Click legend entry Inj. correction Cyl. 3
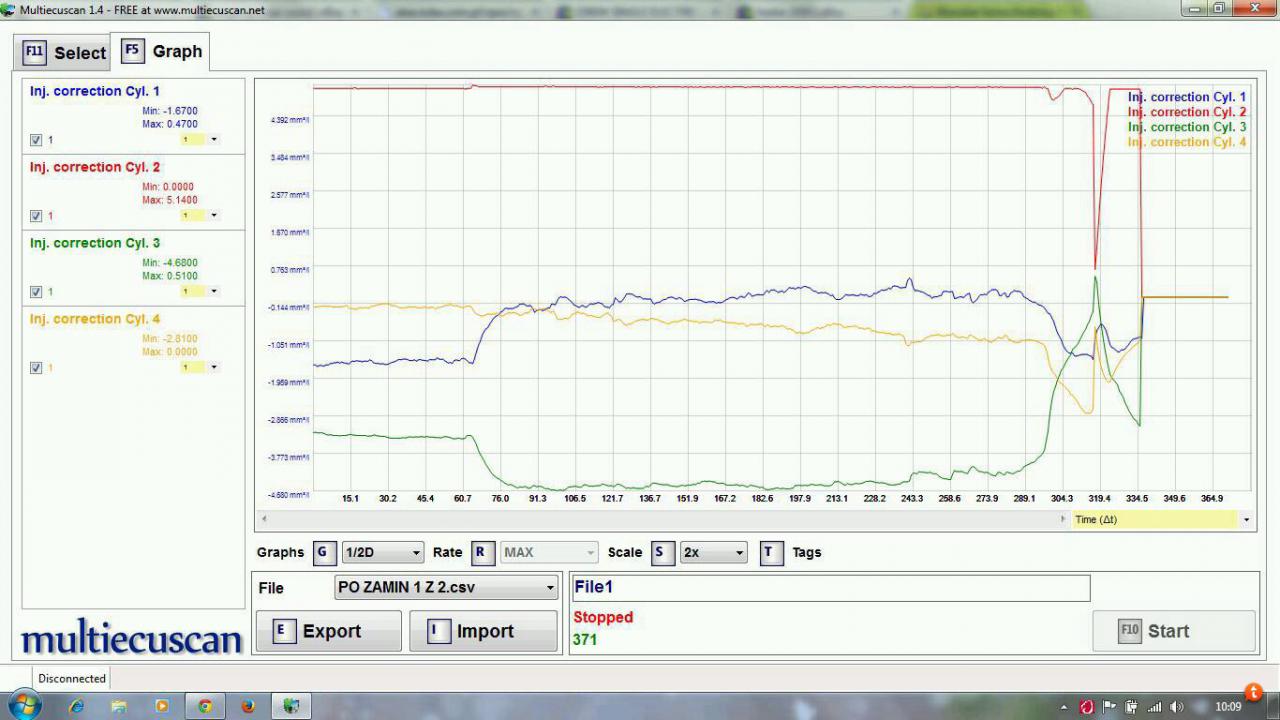Screen dimensions: 1280x720 [1187, 127]
